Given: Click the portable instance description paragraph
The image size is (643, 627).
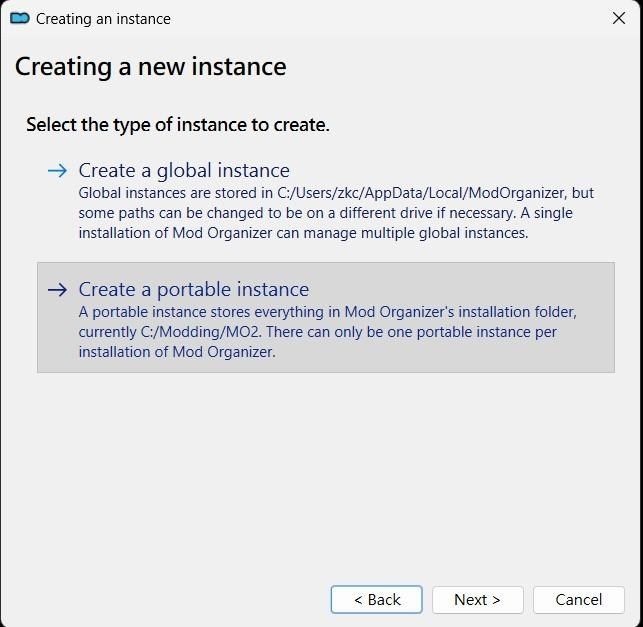Looking at the screenshot, I should [326, 332].
